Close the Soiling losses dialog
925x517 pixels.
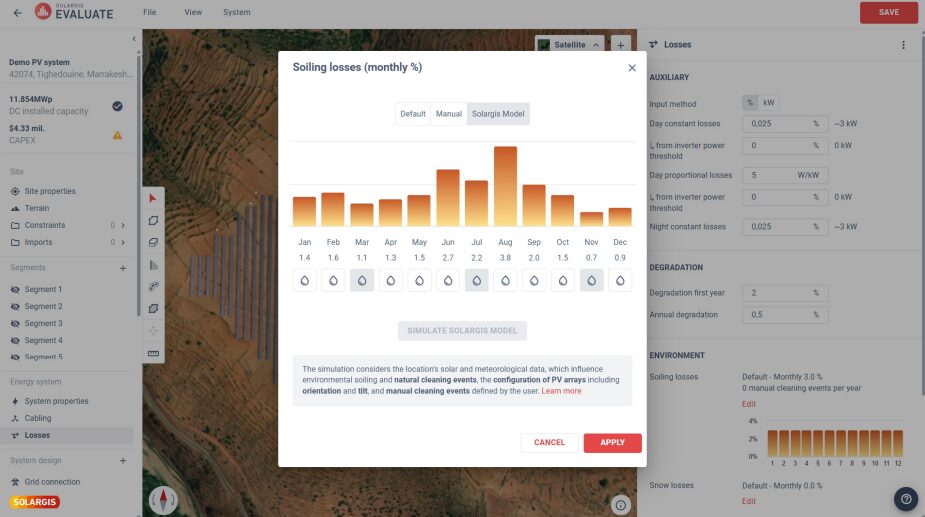[x=631, y=68]
